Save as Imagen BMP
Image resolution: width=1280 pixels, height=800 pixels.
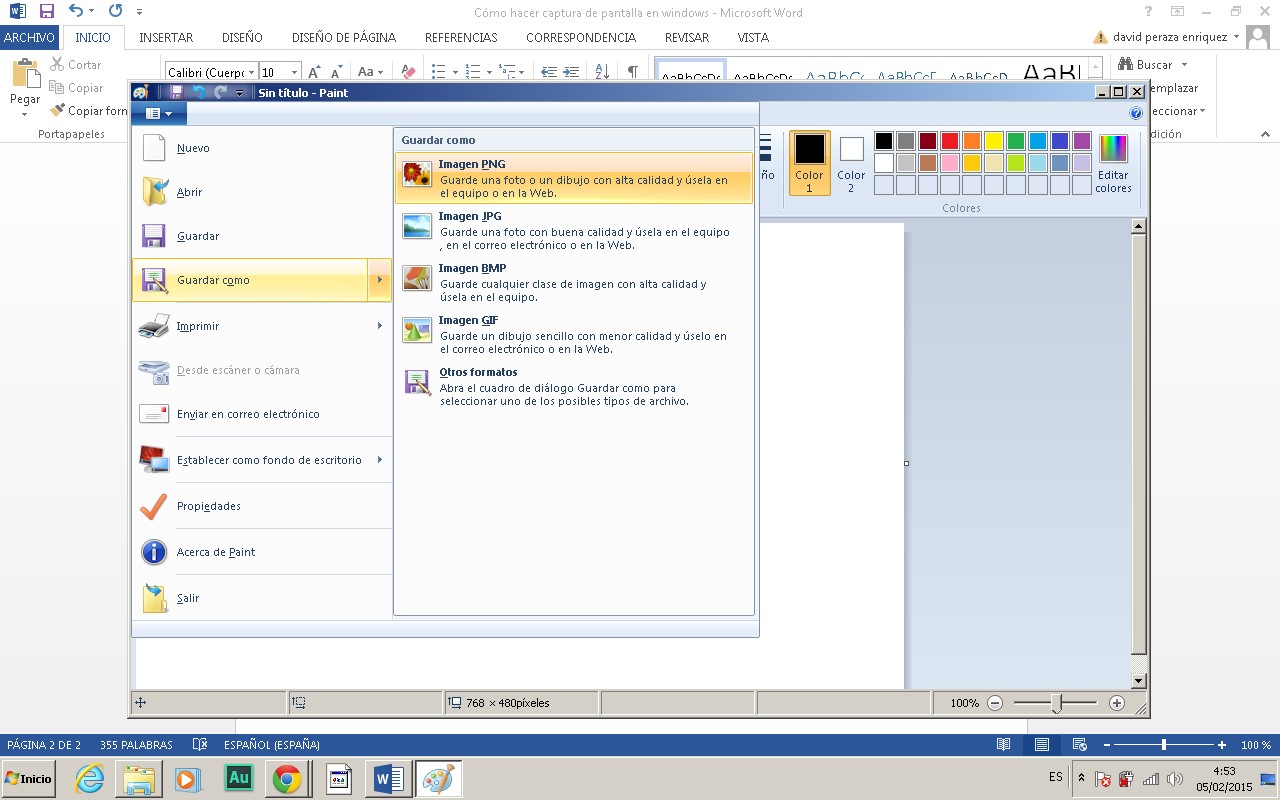point(574,282)
